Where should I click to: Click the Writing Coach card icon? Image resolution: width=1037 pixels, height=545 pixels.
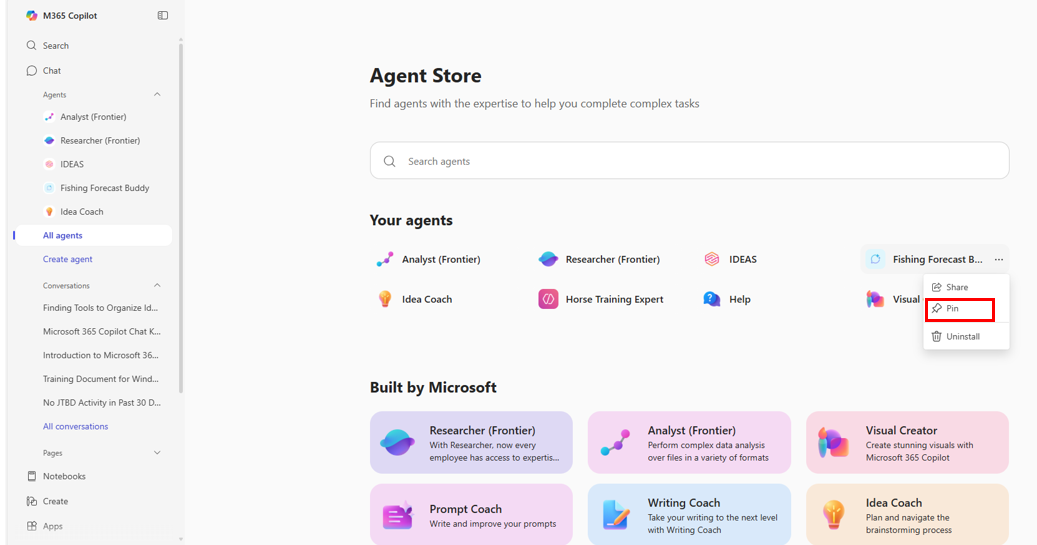(616, 515)
